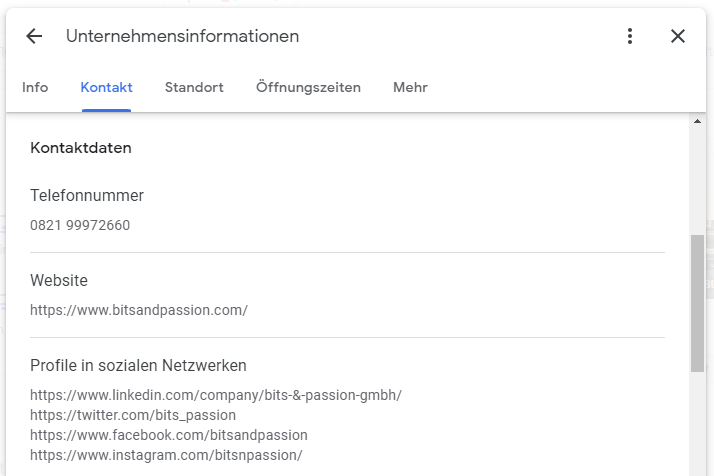This screenshot has height=476, width=714.
Task: Switch to the Mehr tab
Action: pyautogui.click(x=410, y=87)
